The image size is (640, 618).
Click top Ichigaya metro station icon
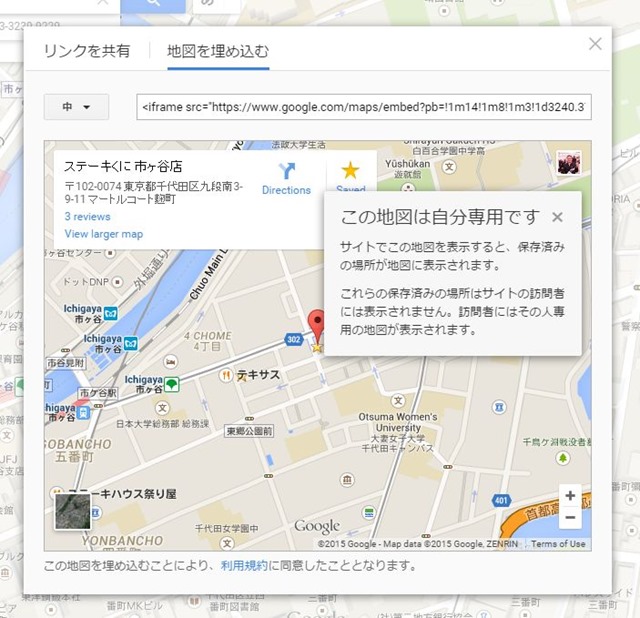(110, 313)
